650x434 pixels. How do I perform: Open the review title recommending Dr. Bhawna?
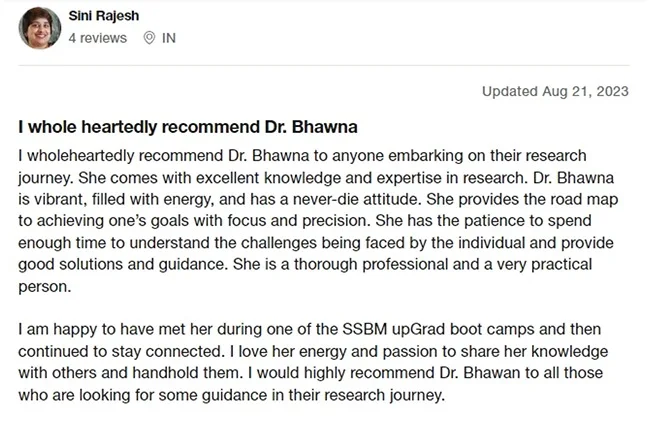click(187, 128)
